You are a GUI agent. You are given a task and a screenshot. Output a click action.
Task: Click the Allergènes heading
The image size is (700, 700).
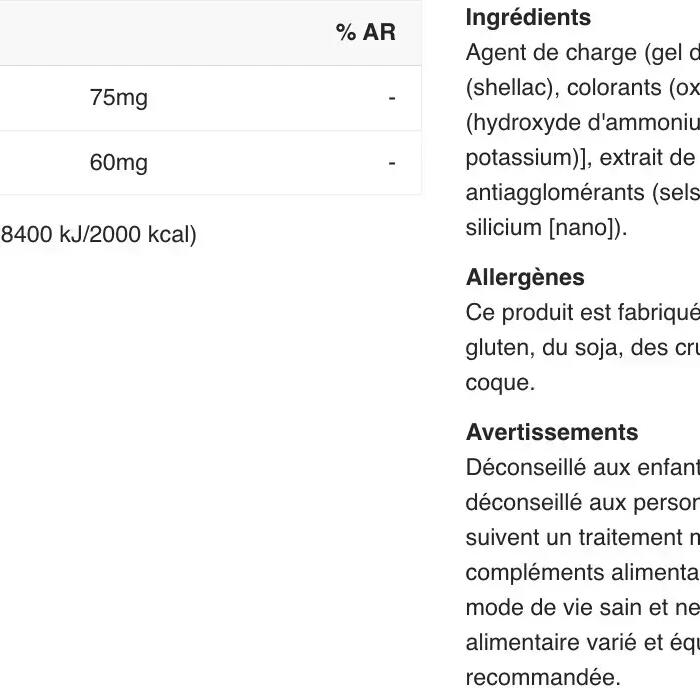coord(525,277)
